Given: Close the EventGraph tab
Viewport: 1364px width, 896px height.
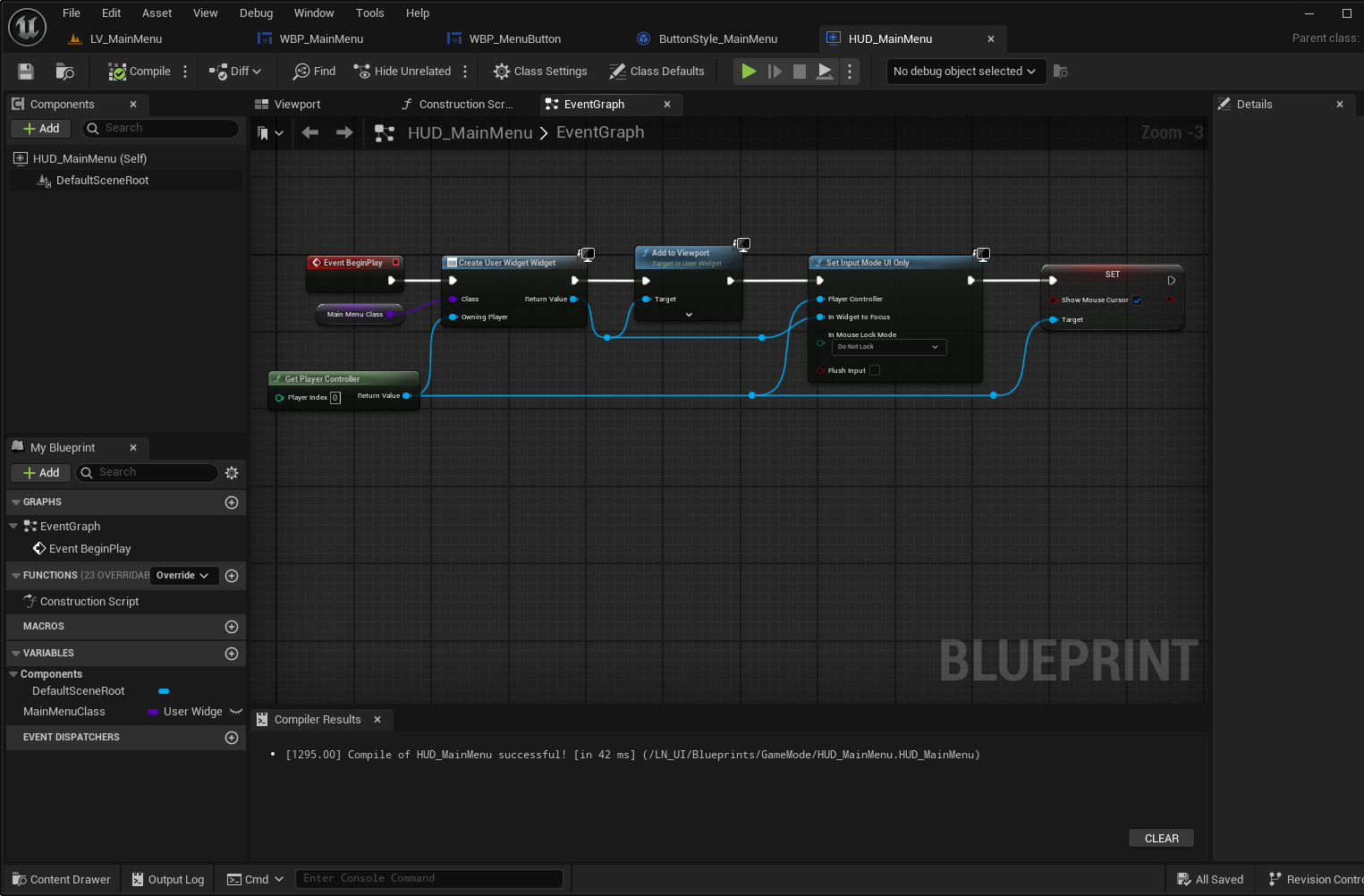Looking at the screenshot, I should [667, 105].
